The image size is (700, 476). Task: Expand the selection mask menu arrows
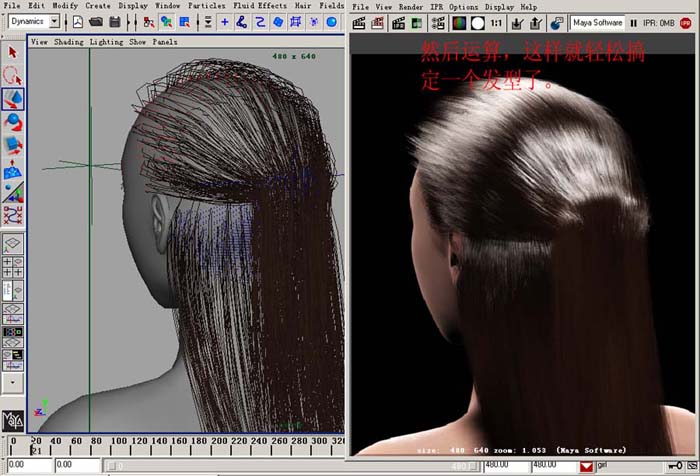pos(208,21)
